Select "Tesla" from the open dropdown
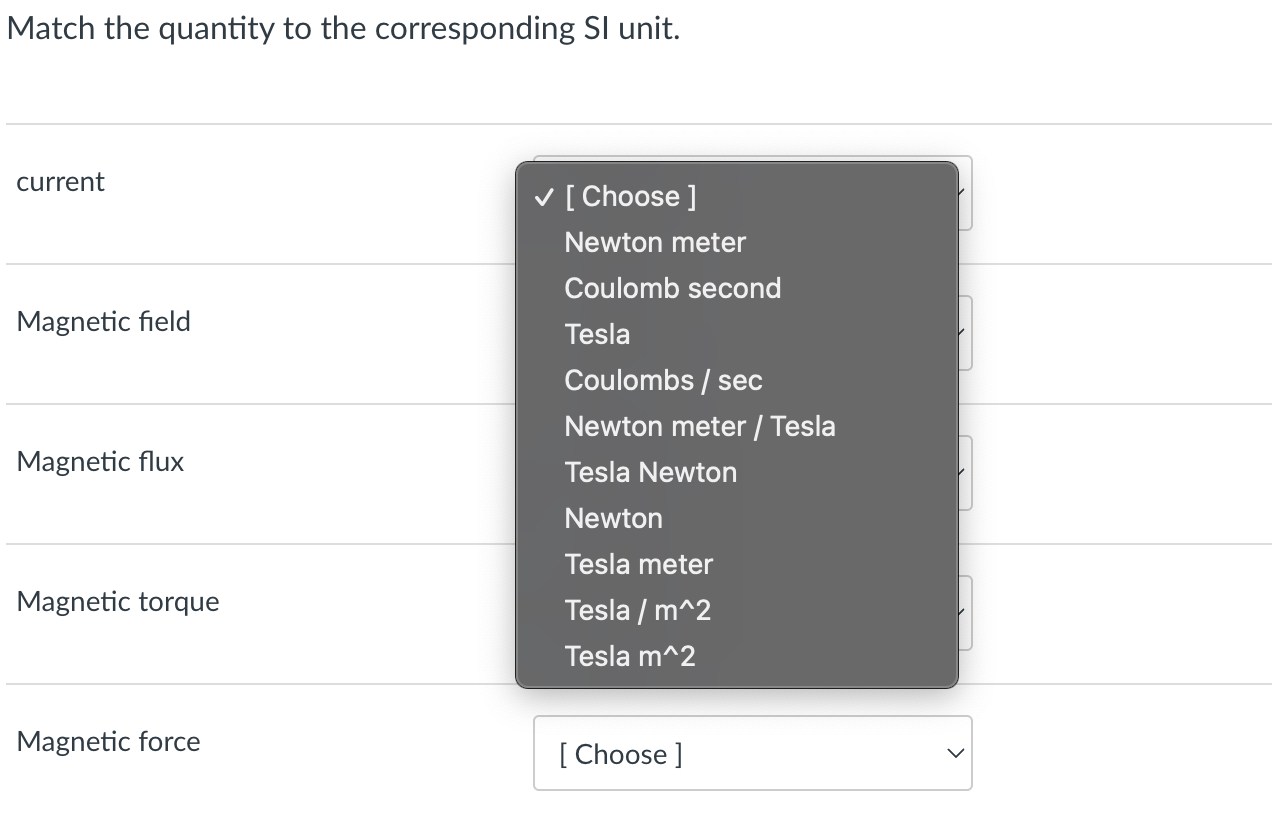This screenshot has width=1272, height=836. 597,334
